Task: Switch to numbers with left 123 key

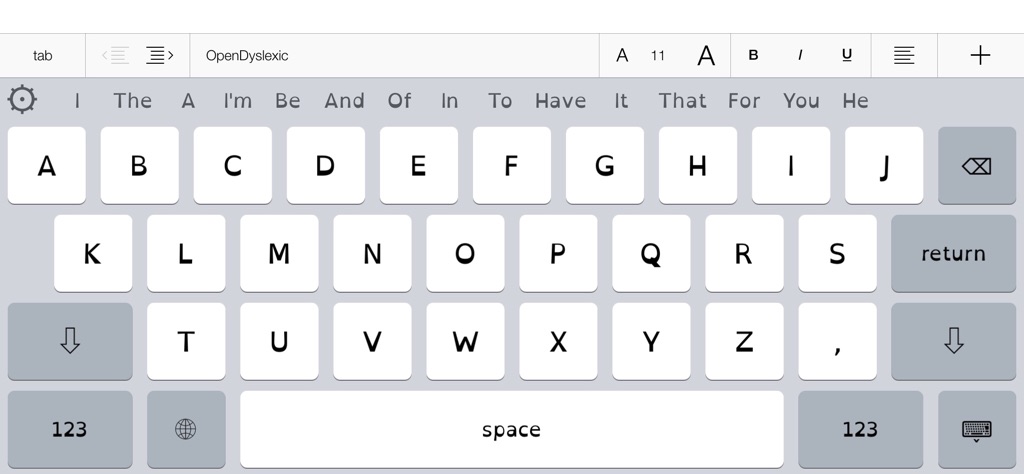Action: coord(70,429)
